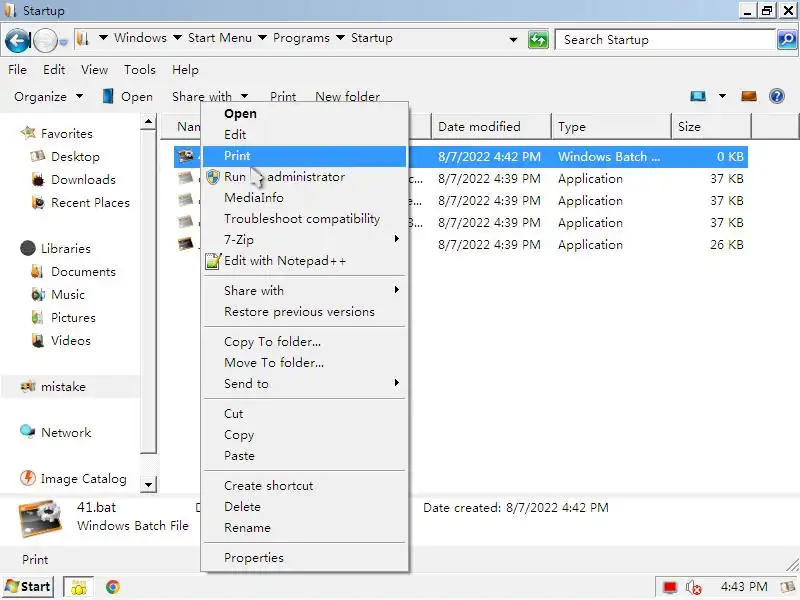Click the Documents library icon
The width and height of the screenshot is (800, 600).
tap(38, 271)
